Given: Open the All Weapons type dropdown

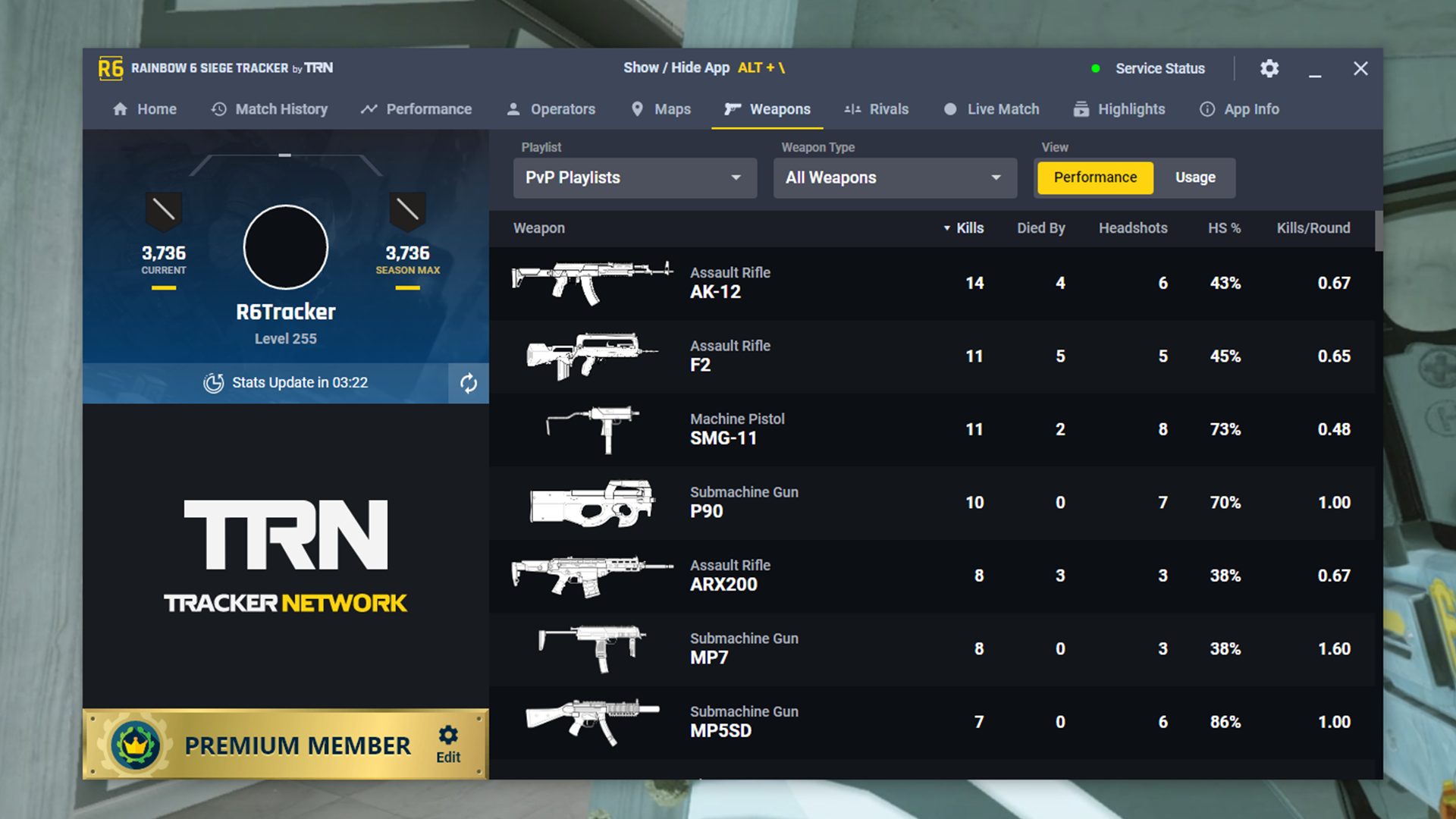Looking at the screenshot, I should pyautogui.click(x=895, y=177).
